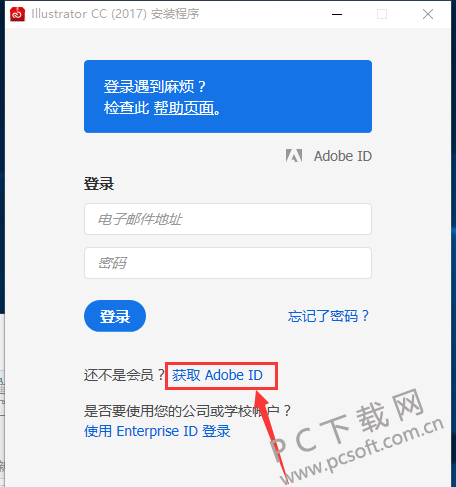The height and width of the screenshot is (487, 456).
Task: Click the blue 登录遇到麻烦？ banner
Action: coord(228,96)
